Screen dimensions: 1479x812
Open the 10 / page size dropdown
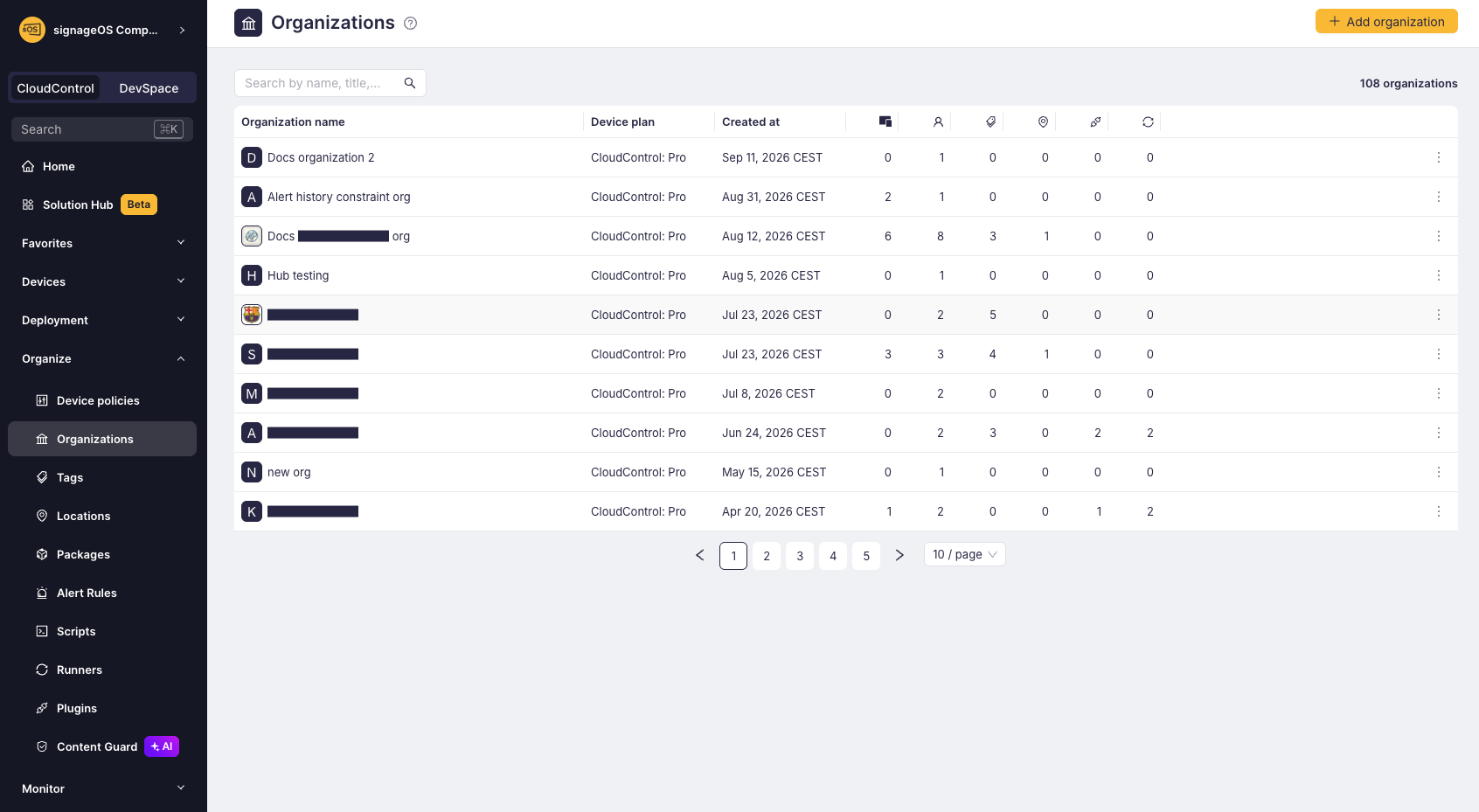pyautogui.click(x=964, y=554)
